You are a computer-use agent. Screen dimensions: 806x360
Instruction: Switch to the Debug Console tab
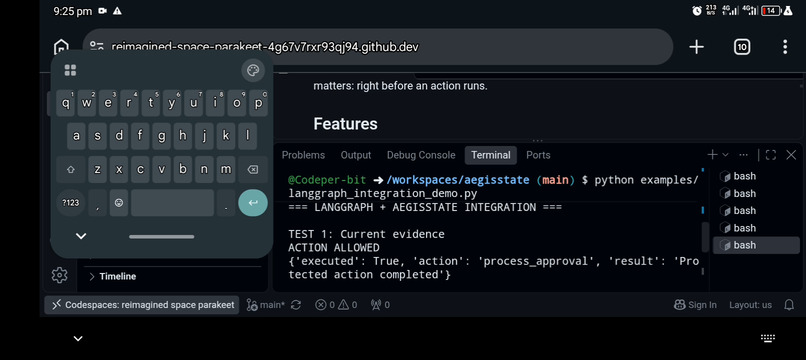[x=421, y=155]
